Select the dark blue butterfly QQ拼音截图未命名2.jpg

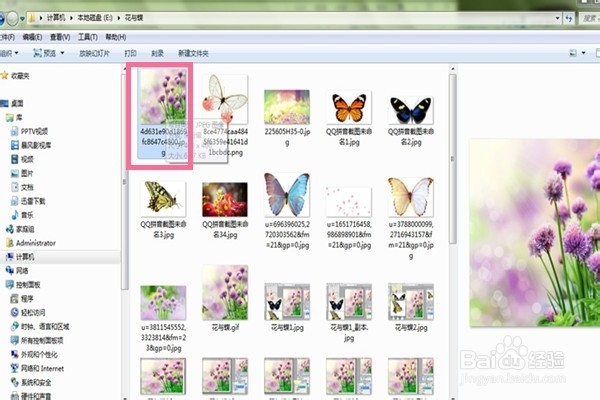(411, 120)
